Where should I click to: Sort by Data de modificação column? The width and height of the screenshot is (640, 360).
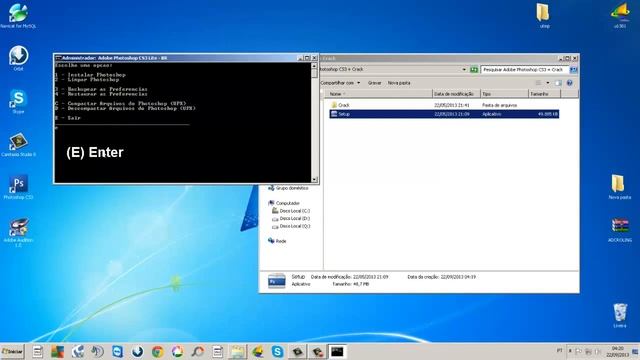coord(456,94)
